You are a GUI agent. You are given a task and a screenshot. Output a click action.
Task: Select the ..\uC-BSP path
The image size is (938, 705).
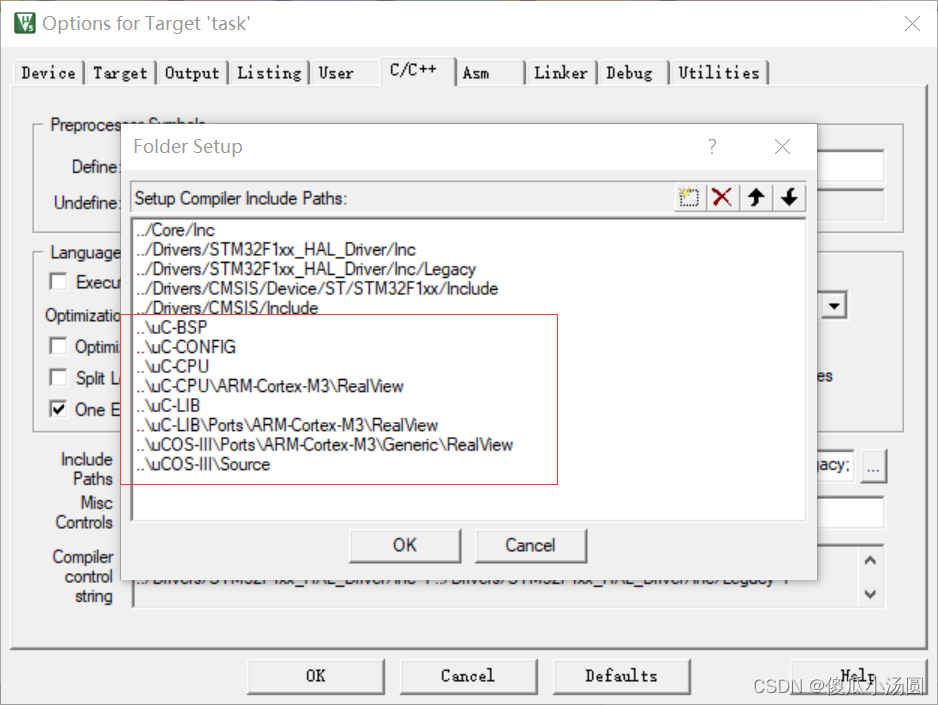tap(172, 328)
